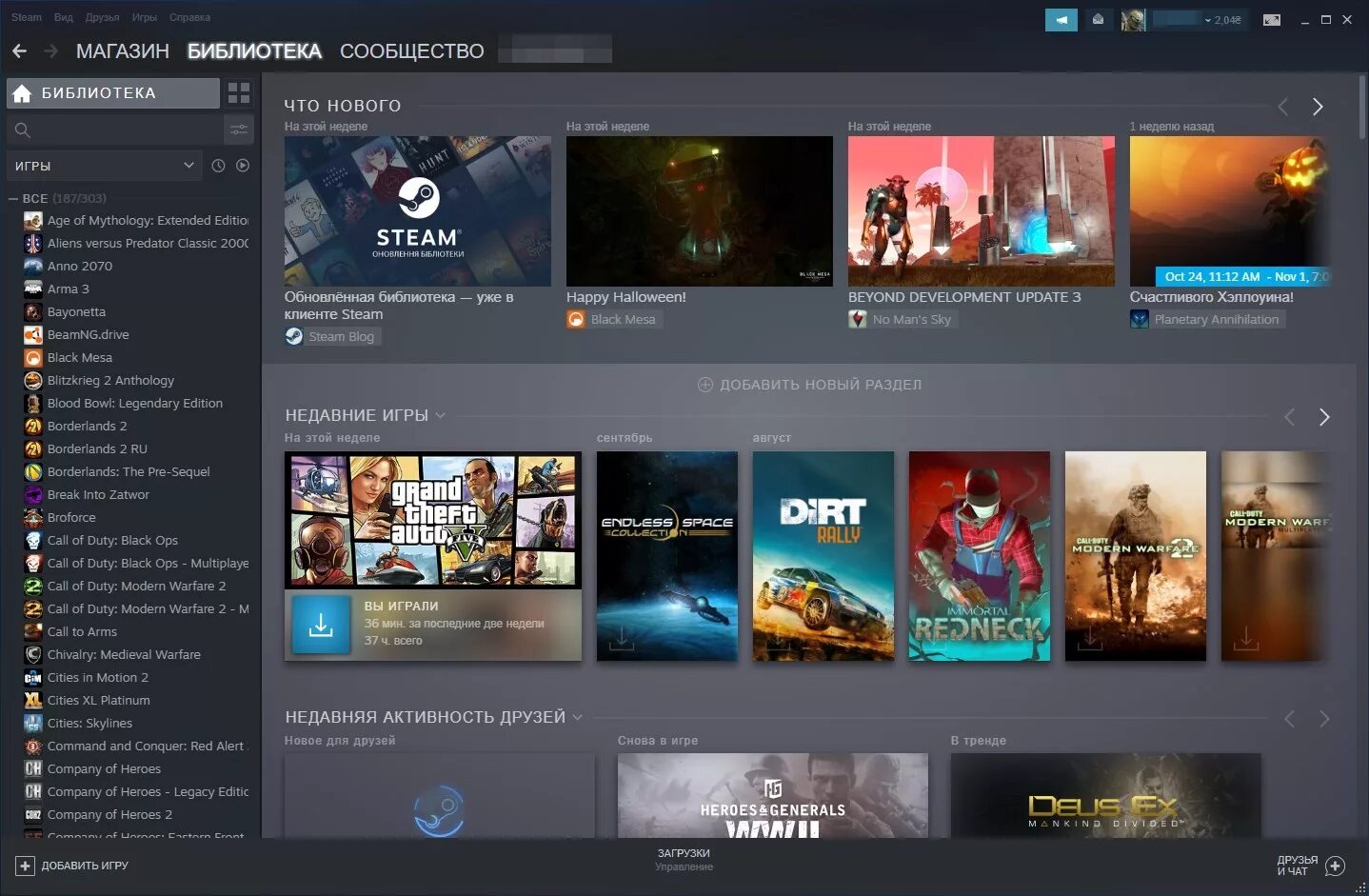Open Endless Space Collection cover
The height and width of the screenshot is (896, 1369).
[667, 556]
